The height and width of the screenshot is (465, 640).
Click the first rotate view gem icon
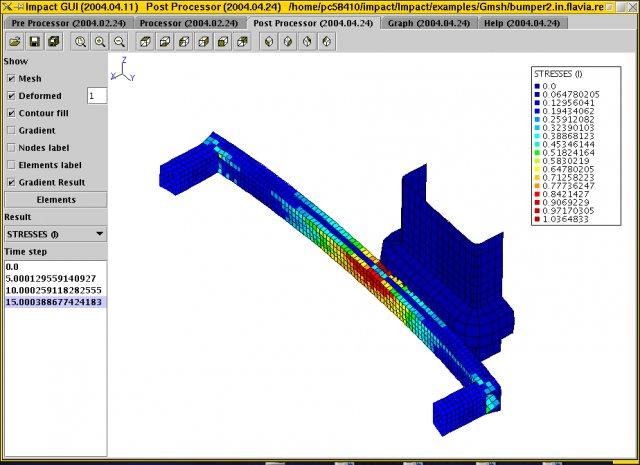269,42
